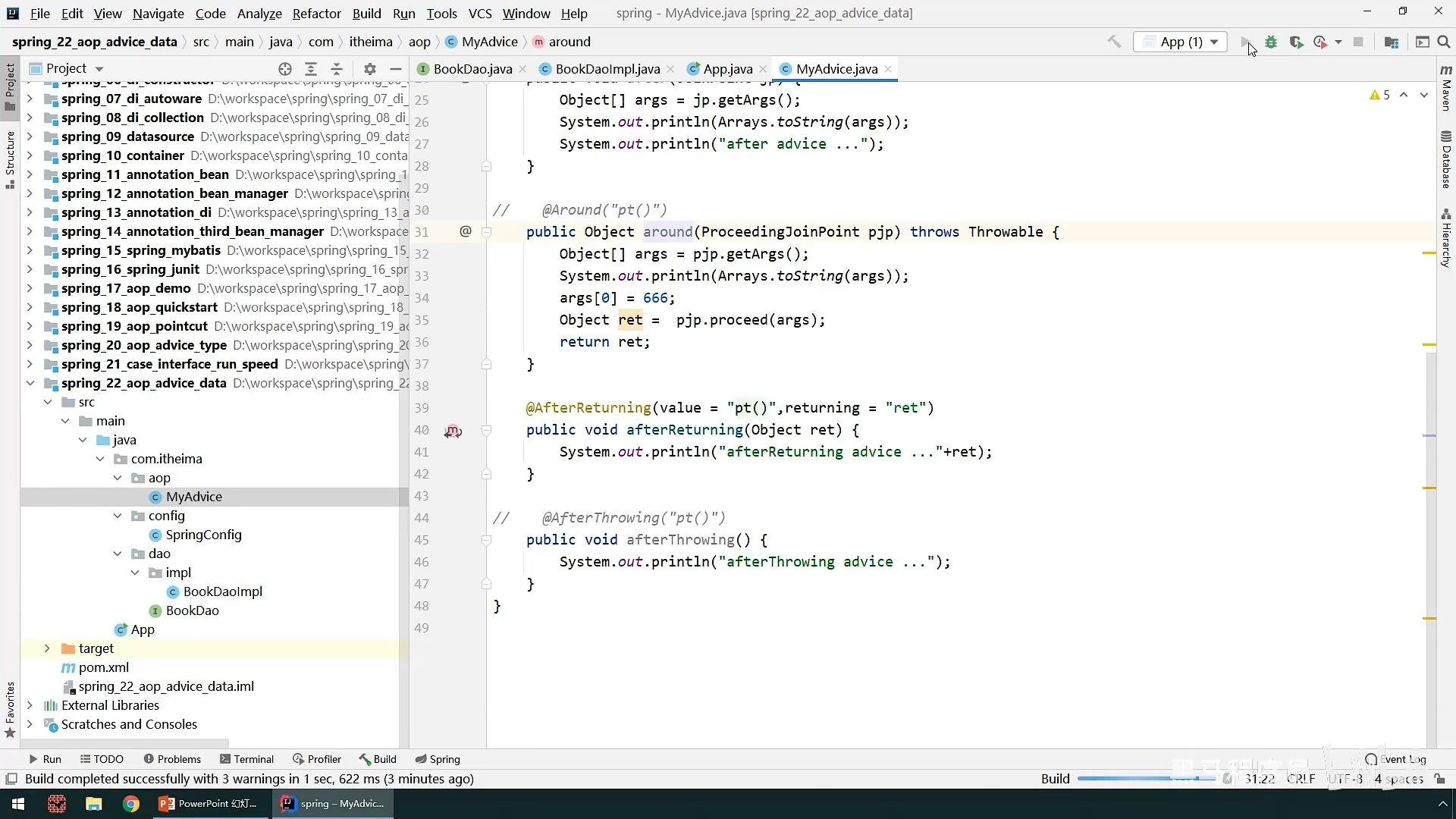Click the Build progress bar

coord(1145,779)
